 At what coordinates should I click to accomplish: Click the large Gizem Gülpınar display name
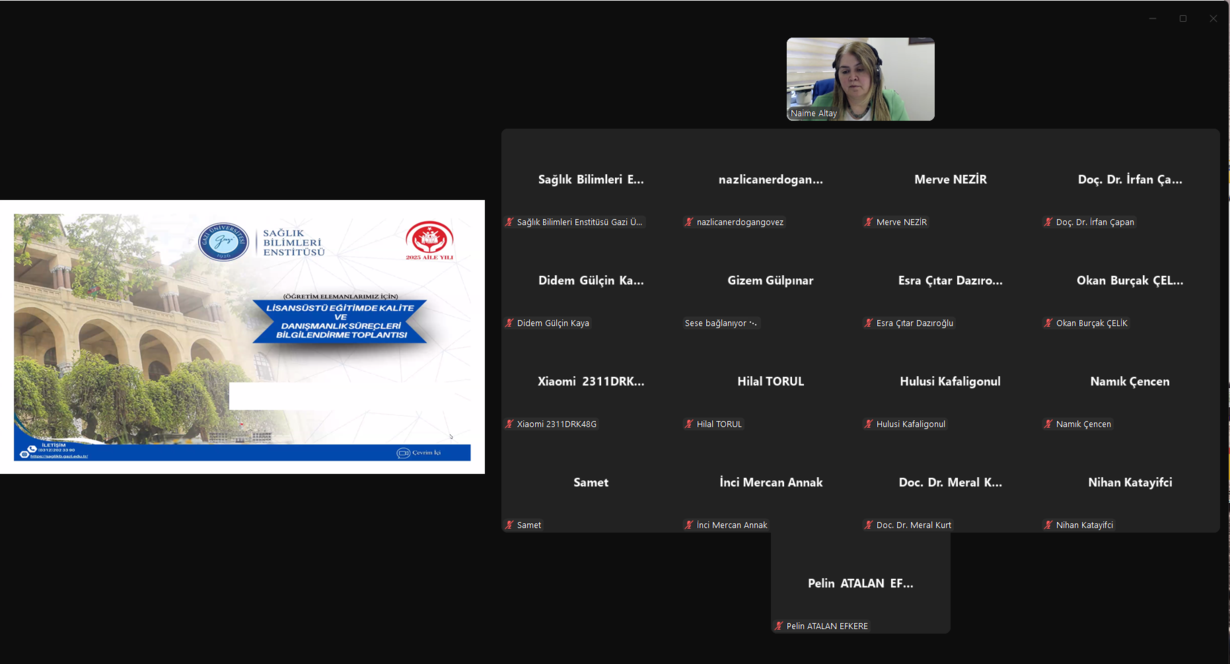point(770,280)
